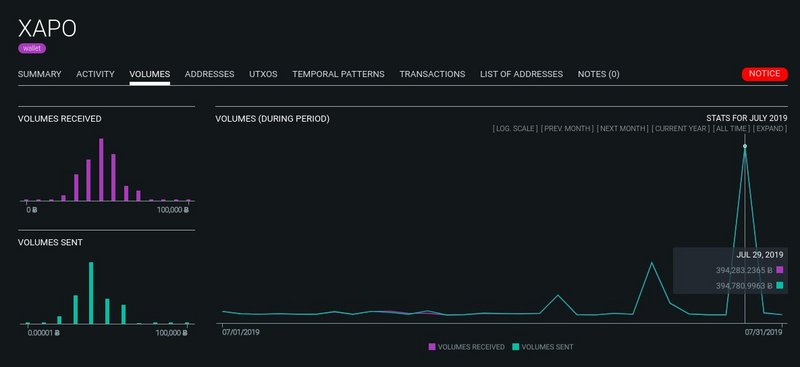Click the Stats for July 2019 label
The height and width of the screenshot is (367, 800).
(746, 118)
